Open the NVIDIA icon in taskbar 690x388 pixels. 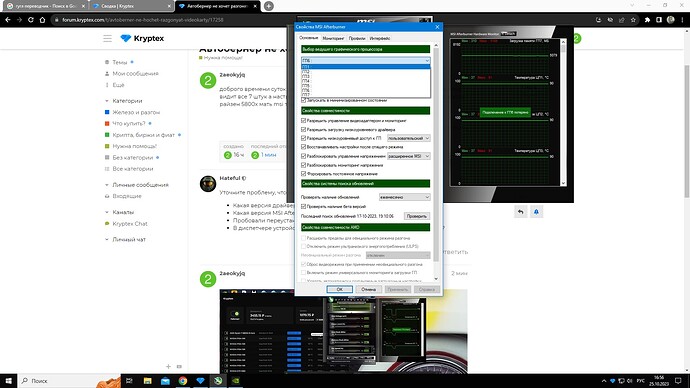pos(236,381)
